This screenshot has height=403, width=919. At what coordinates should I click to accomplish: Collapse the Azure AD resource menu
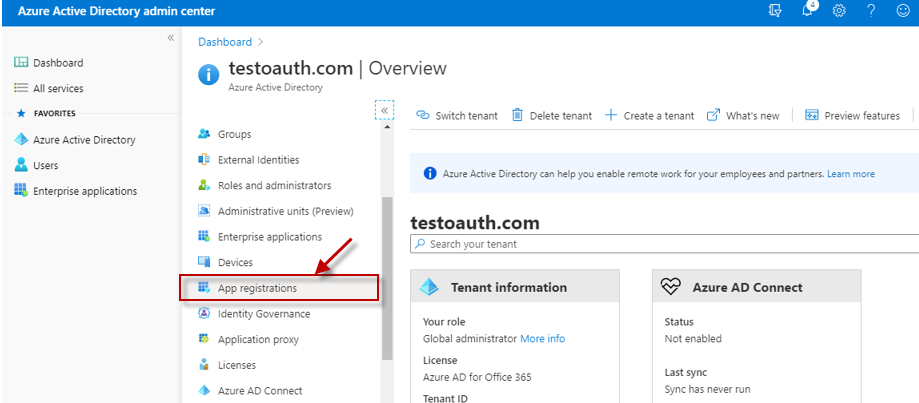[x=384, y=110]
